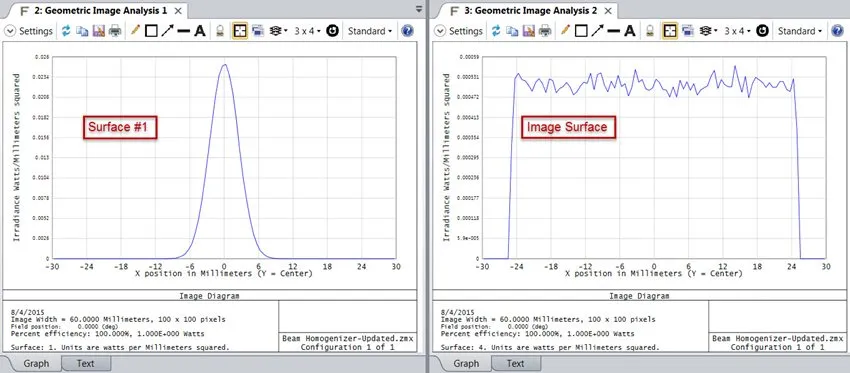This screenshot has width=850, height=373.
Task: Switch to Text tab in Analysis 1
Action: [86, 363]
